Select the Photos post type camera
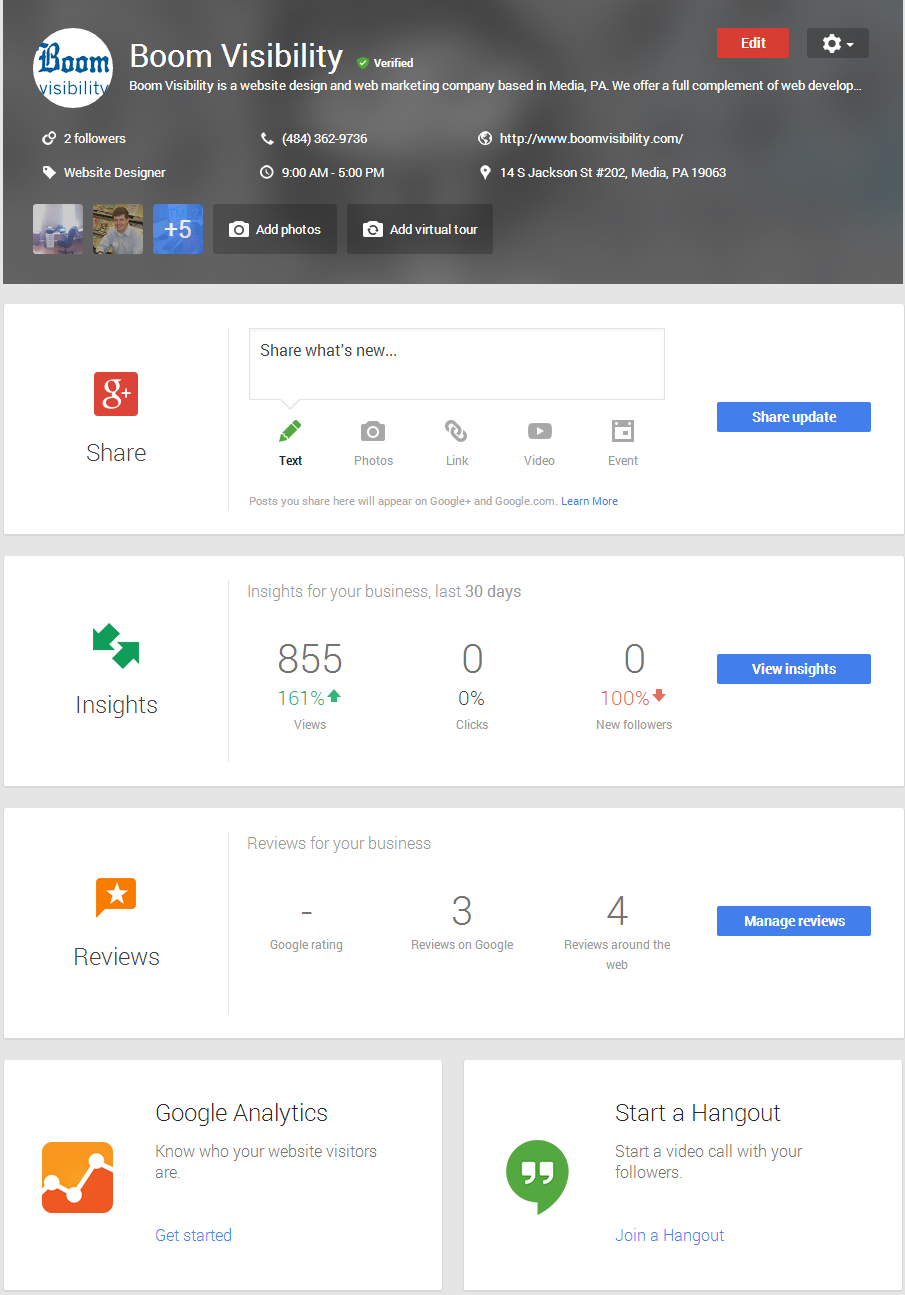 pyautogui.click(x=373, y=431)
